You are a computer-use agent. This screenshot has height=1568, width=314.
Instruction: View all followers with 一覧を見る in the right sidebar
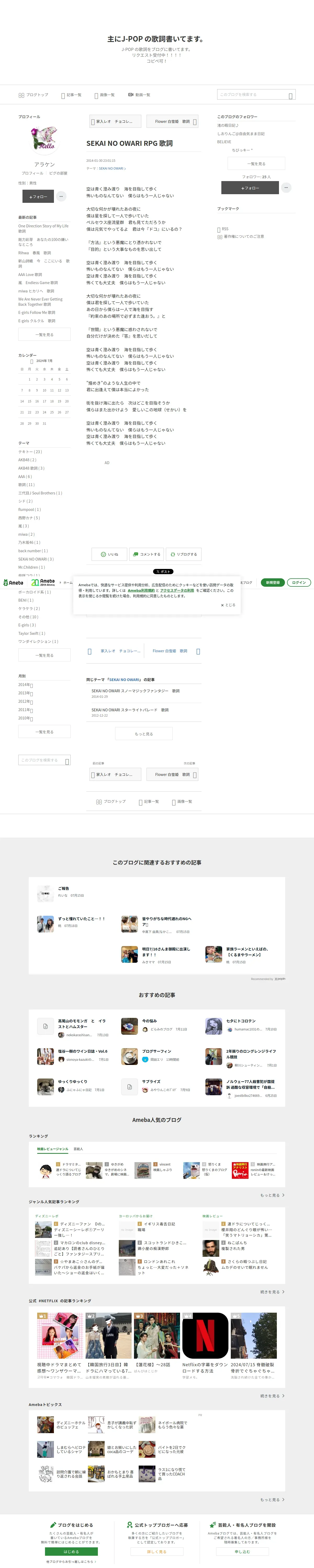pos(257,164)
